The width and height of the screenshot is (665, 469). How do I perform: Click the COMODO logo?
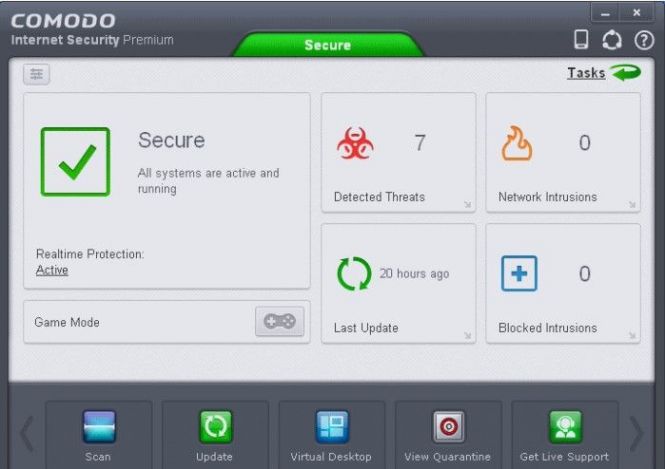(63, 21)
